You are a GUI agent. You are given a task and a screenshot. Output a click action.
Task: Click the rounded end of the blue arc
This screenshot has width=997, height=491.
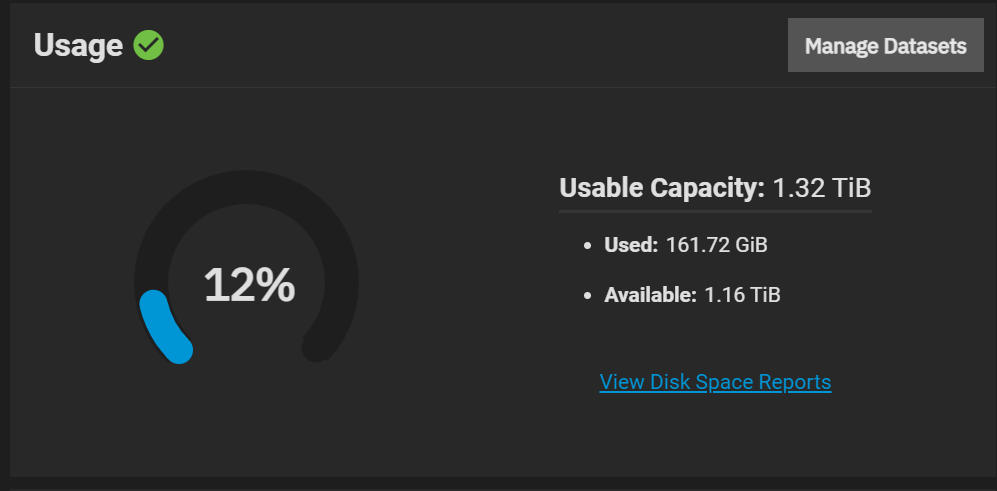[x=179, y=350]
